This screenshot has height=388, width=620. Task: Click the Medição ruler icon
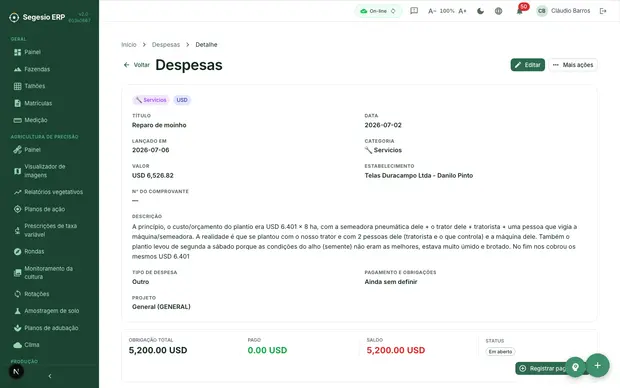click(17, 120)
